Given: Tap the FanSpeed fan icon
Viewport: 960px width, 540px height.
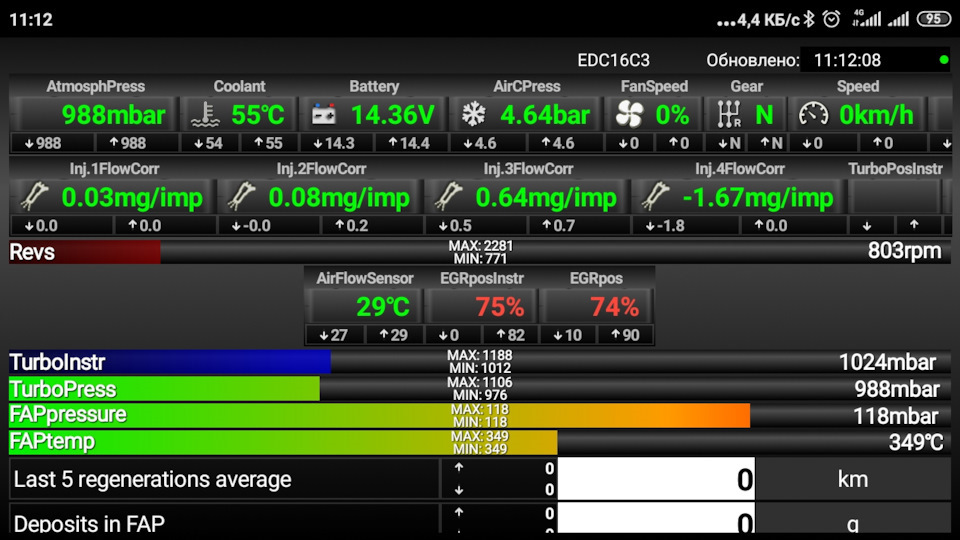Looking at the screenshot, I should [629, 114].
